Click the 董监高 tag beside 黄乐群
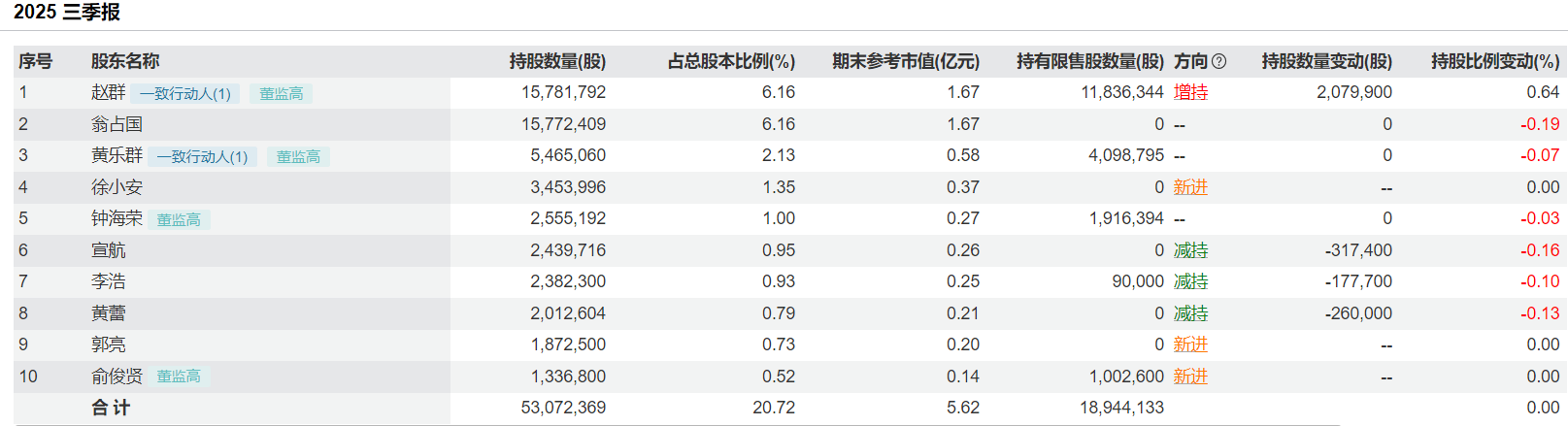 [x=298, y=156]
